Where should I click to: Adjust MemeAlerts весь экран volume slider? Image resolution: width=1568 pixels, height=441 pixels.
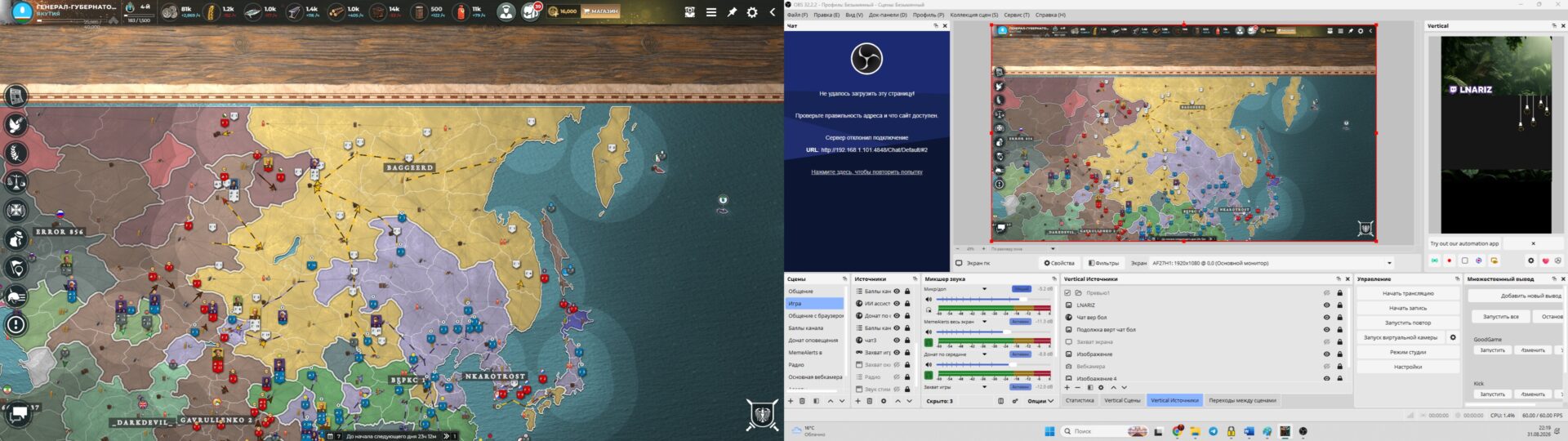coord(993,332)
